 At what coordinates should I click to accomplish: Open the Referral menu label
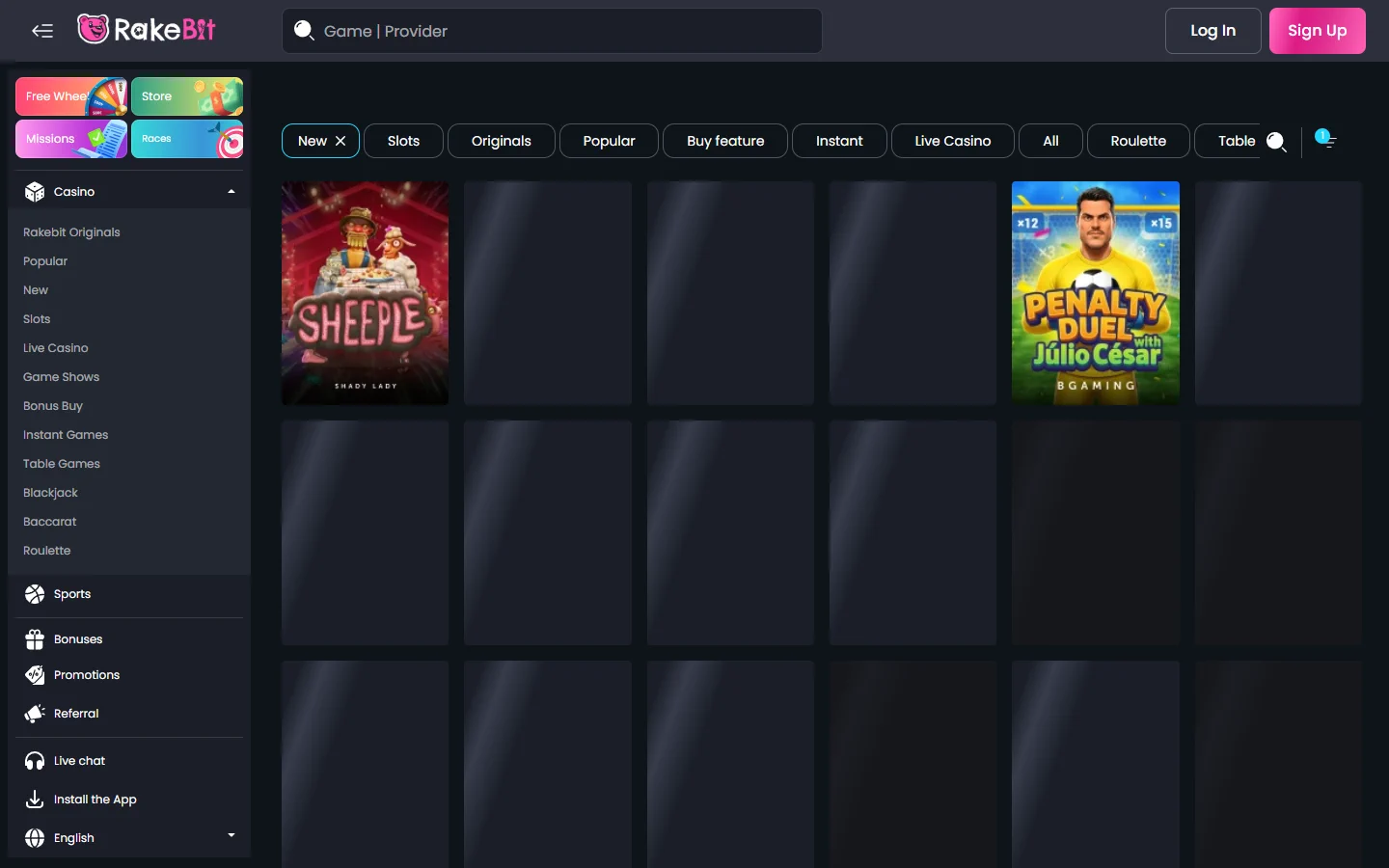pos(76,714)
